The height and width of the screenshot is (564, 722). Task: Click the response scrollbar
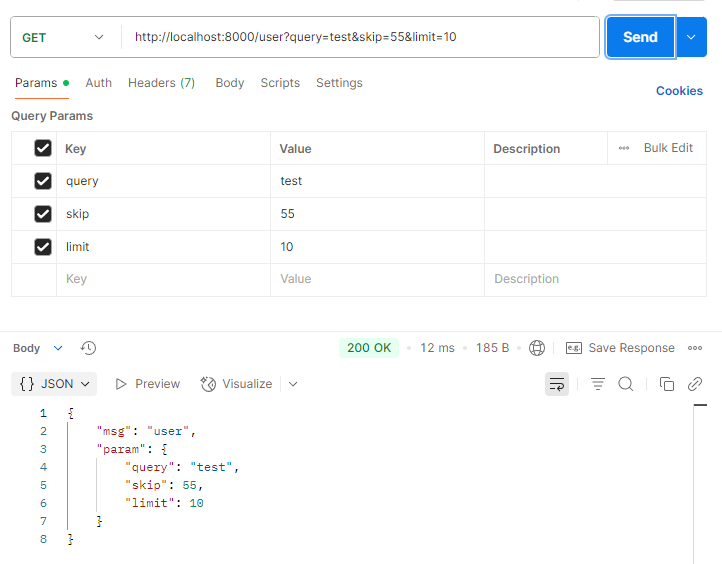[700, 483]
